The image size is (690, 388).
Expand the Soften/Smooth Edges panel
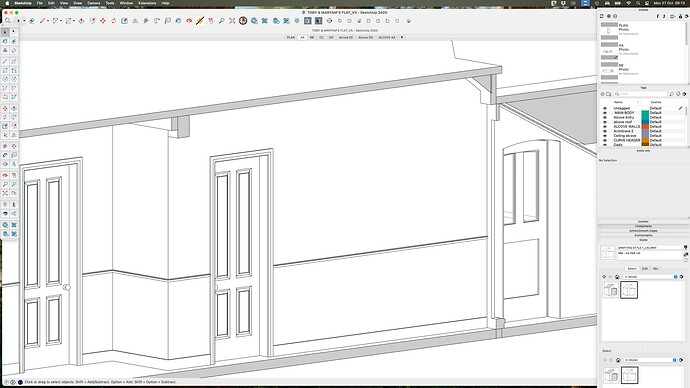pyautogui.click(x=643, y=231)
